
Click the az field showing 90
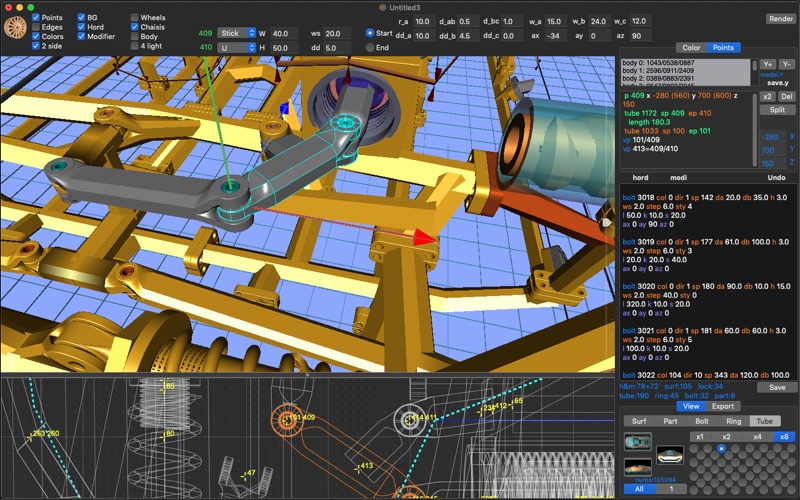click(x=641, y=36)
